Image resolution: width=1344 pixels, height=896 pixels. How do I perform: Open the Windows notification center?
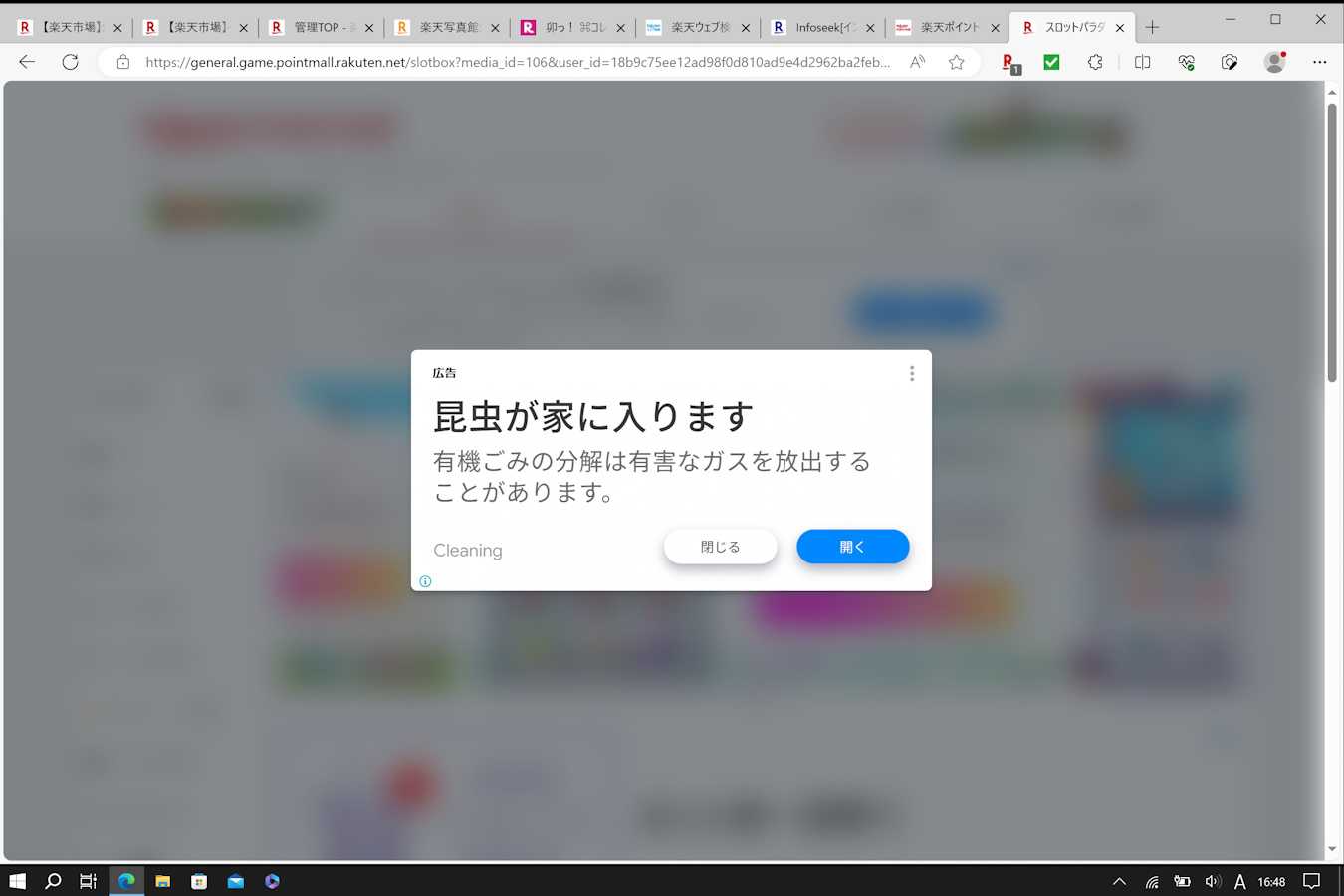click(x=1311, y=881)
